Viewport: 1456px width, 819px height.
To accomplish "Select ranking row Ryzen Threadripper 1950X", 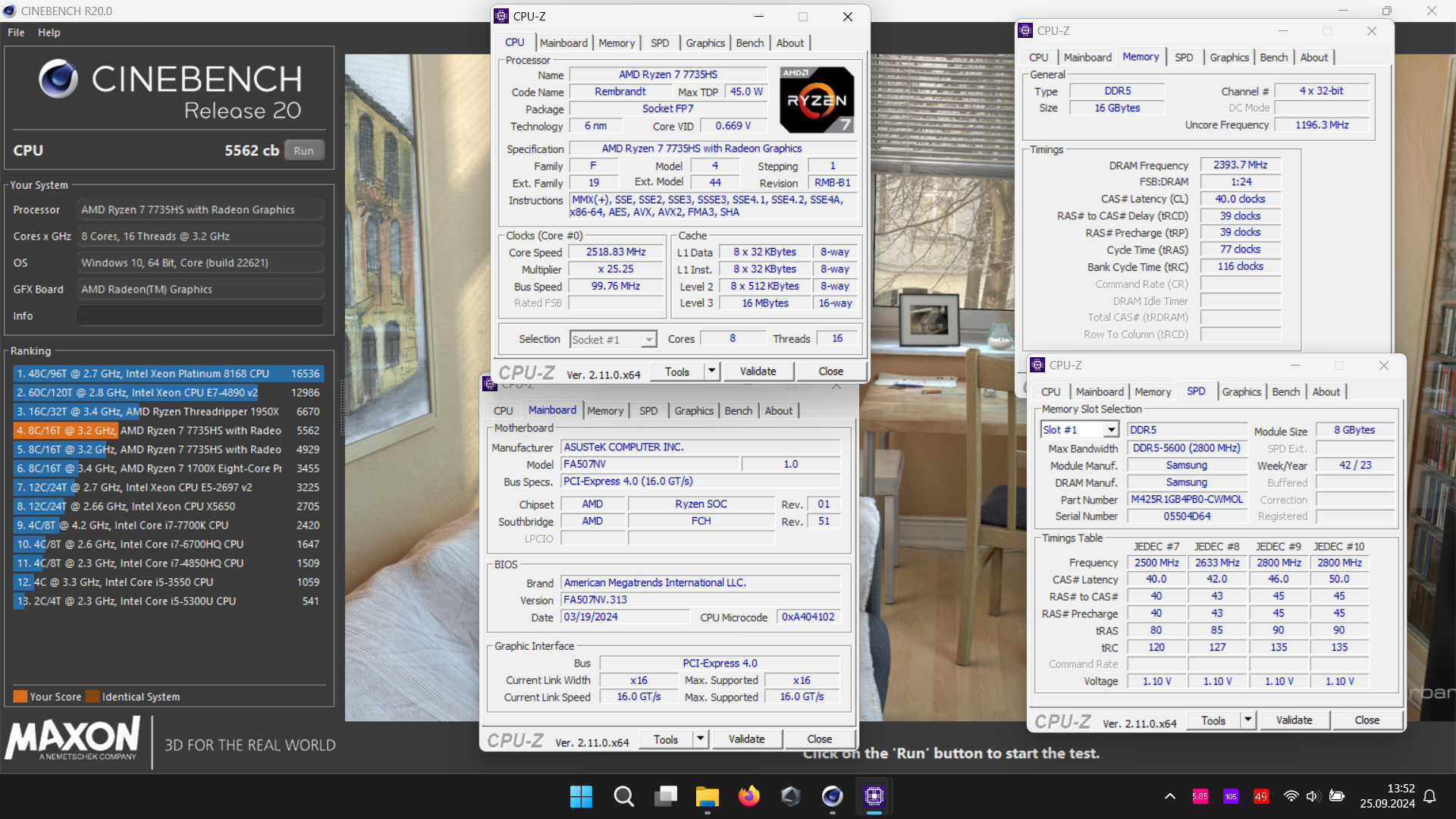I will pos(168,412).
